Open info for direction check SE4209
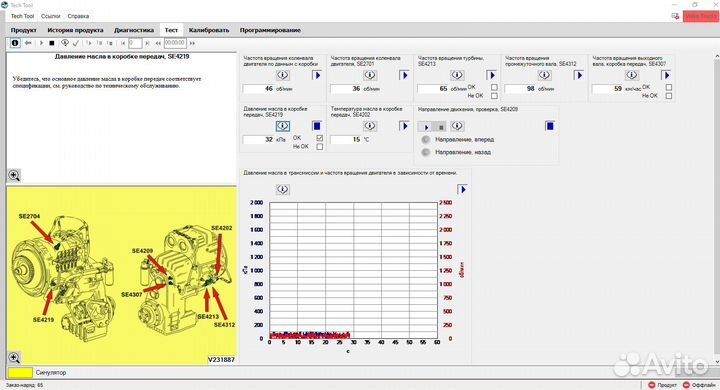Viewport: 720px width, 390px height. pos(457,126)
